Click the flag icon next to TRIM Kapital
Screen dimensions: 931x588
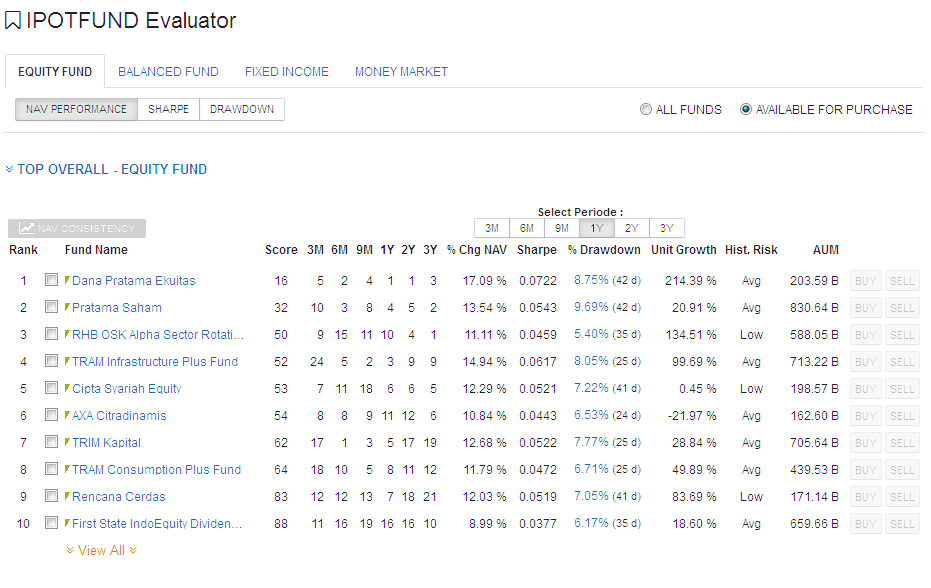point(68,442)
